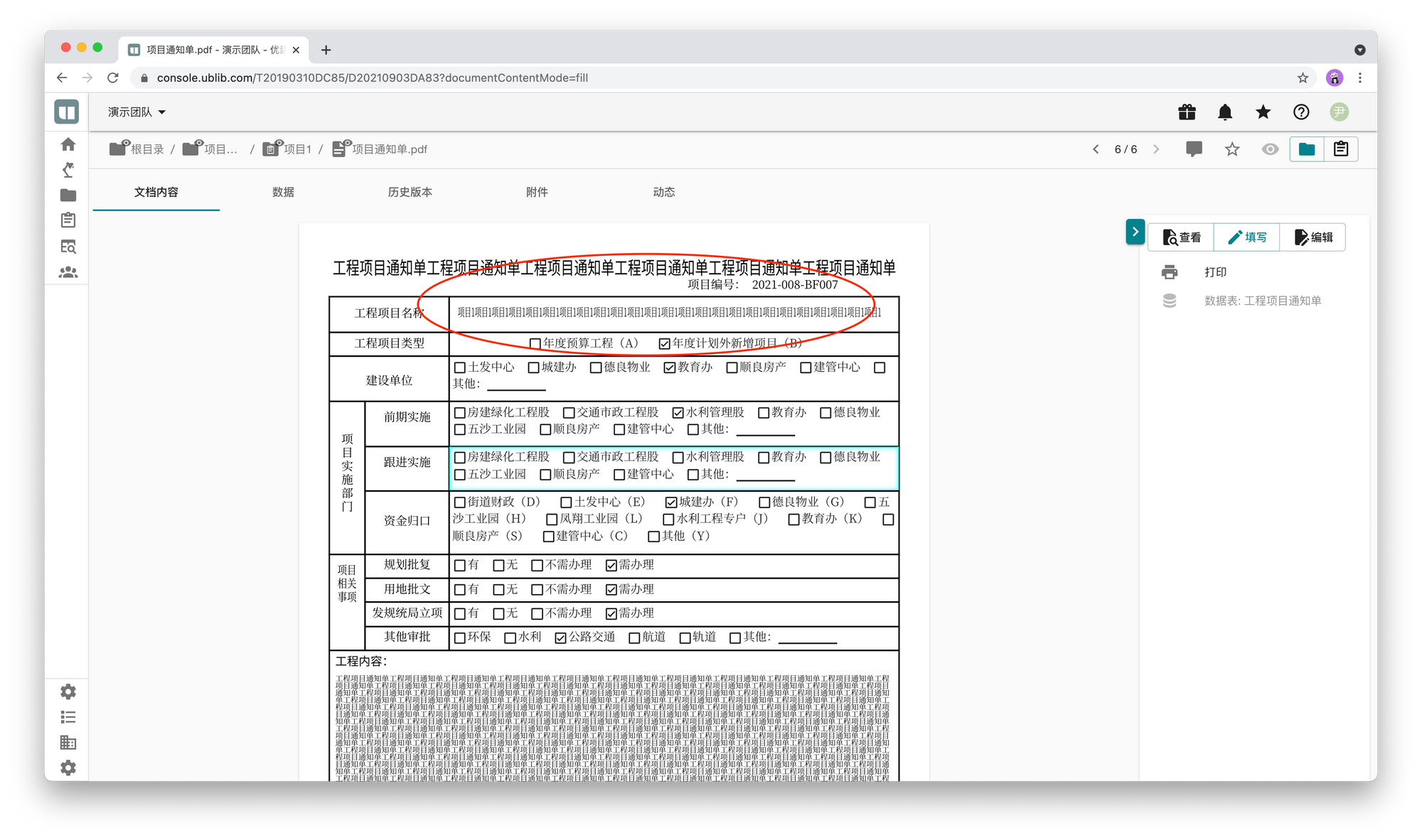Click the help question mark icon

tap(1301, 112)
